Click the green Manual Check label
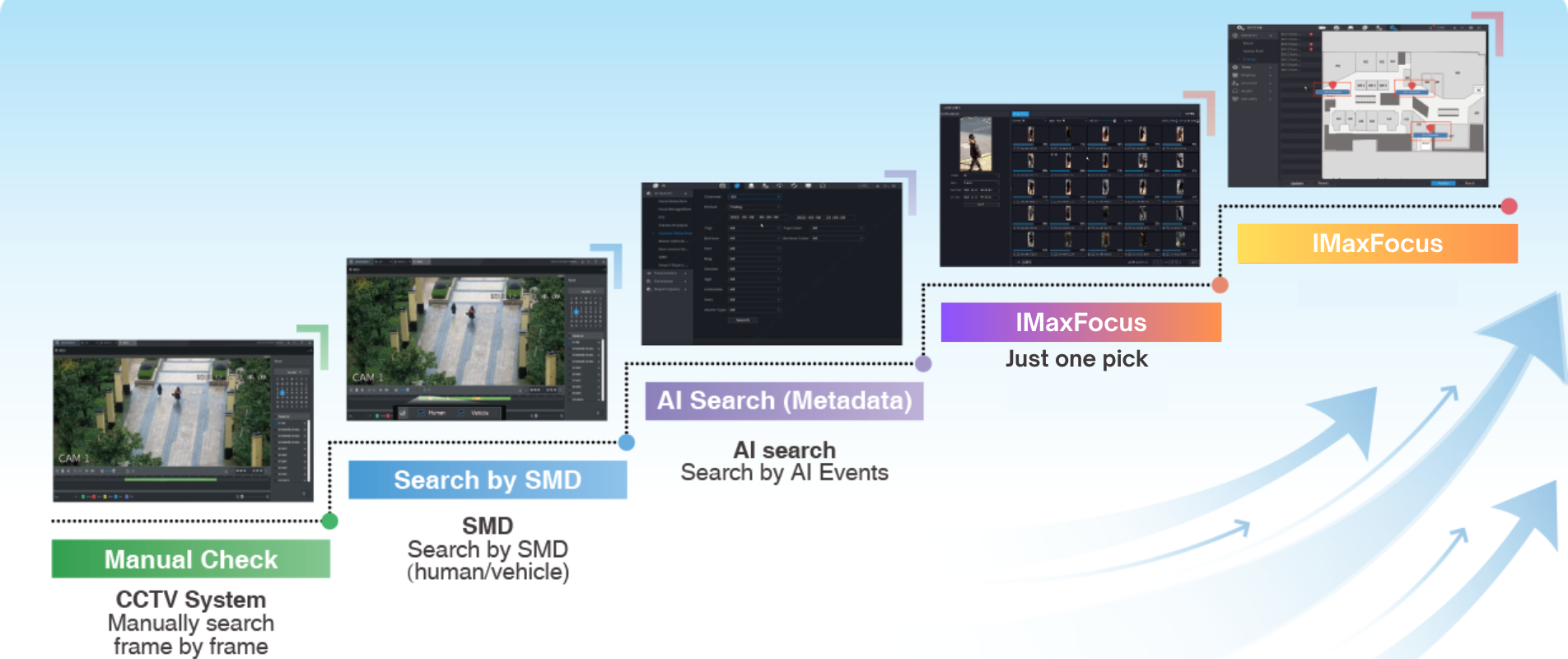The height and width of the screenshot is (659, 1568). point(191,559)
